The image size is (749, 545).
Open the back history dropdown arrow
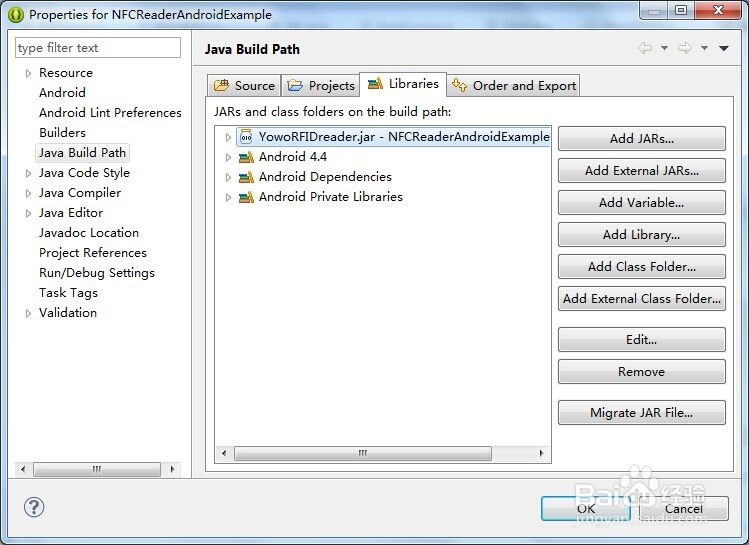coord(664,48)
